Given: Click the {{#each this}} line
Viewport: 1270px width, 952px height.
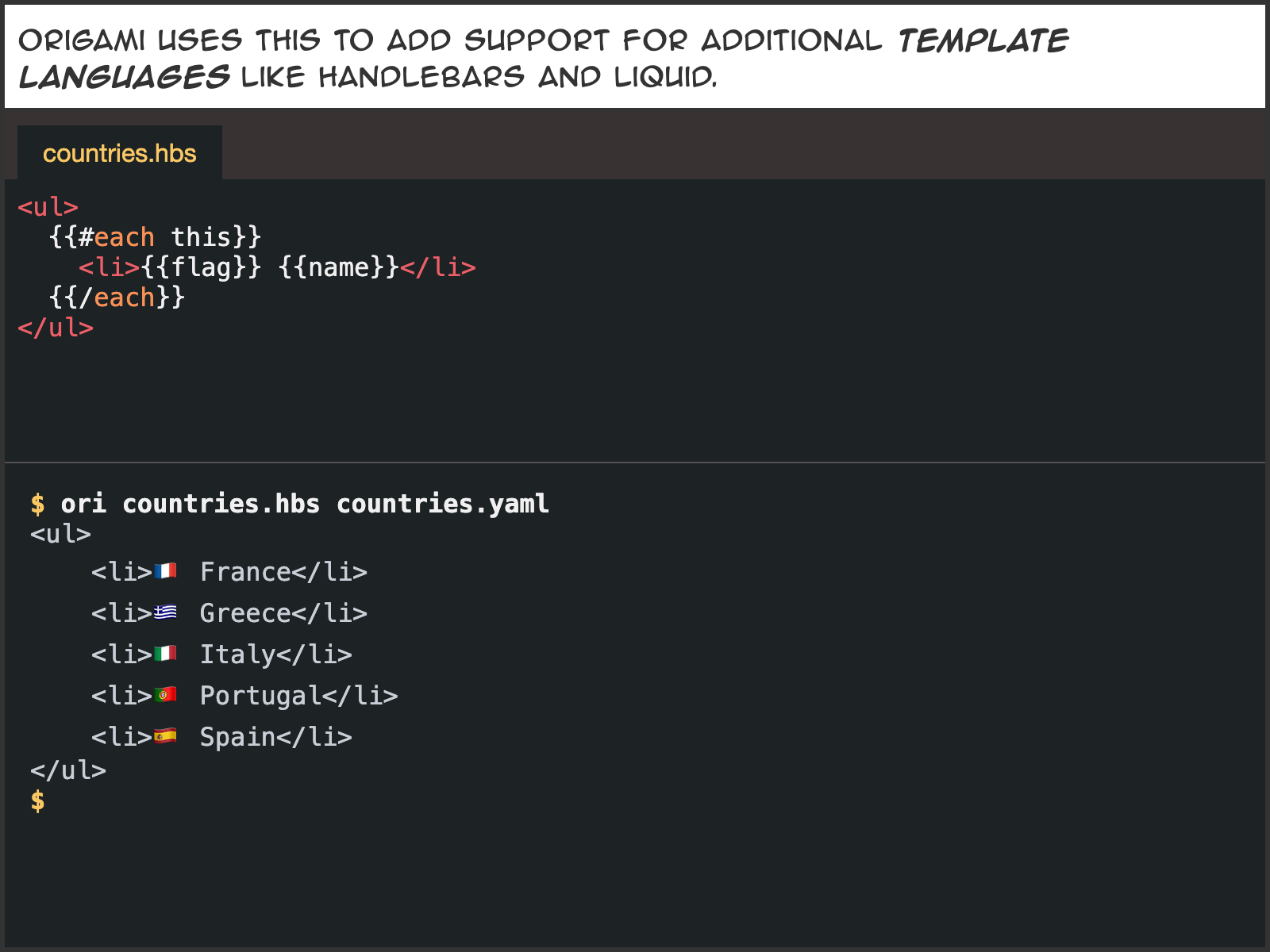Looking at the screenshot, I should 155,237.
